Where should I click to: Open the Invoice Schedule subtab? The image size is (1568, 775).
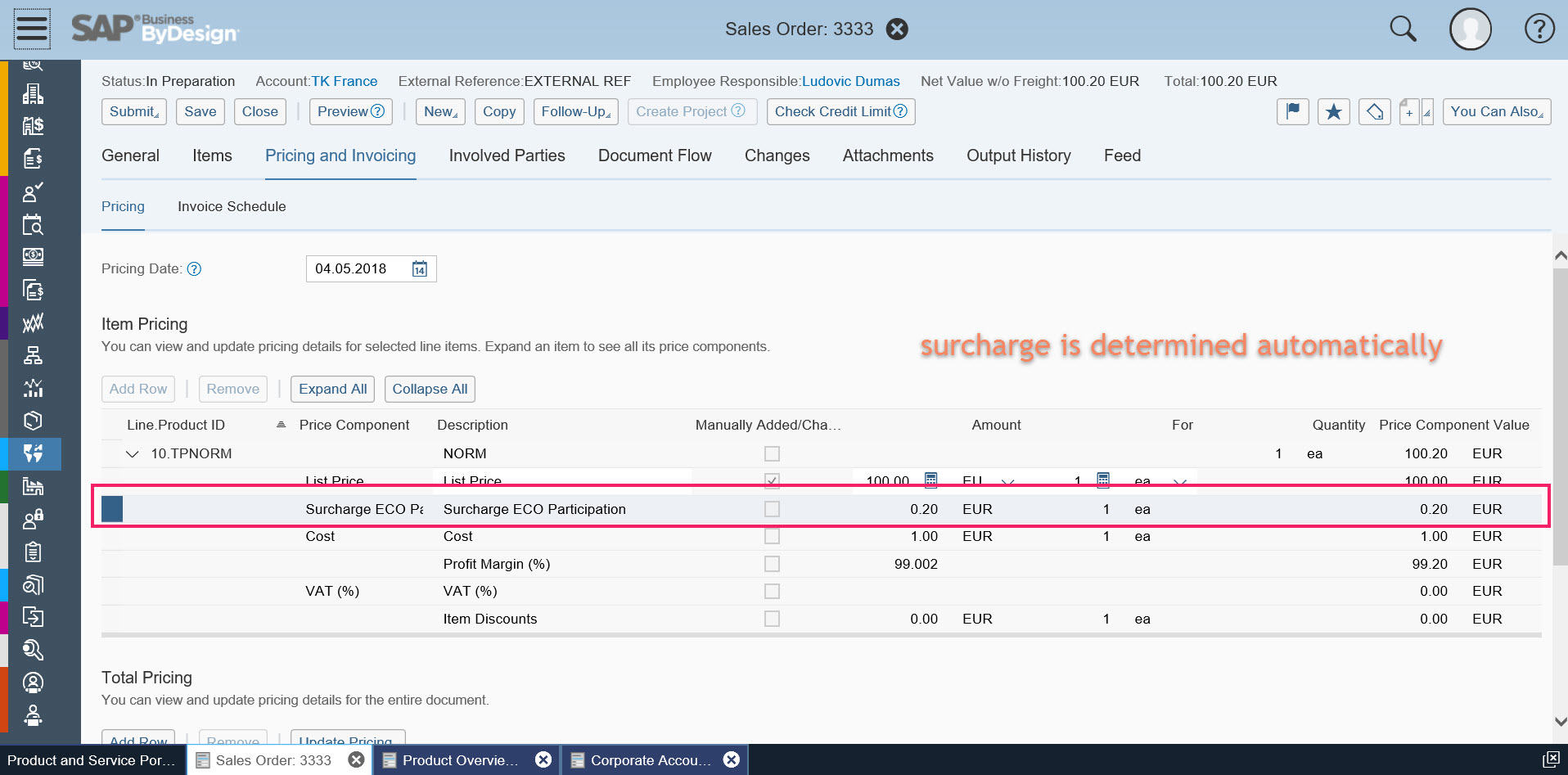point(232,206)
